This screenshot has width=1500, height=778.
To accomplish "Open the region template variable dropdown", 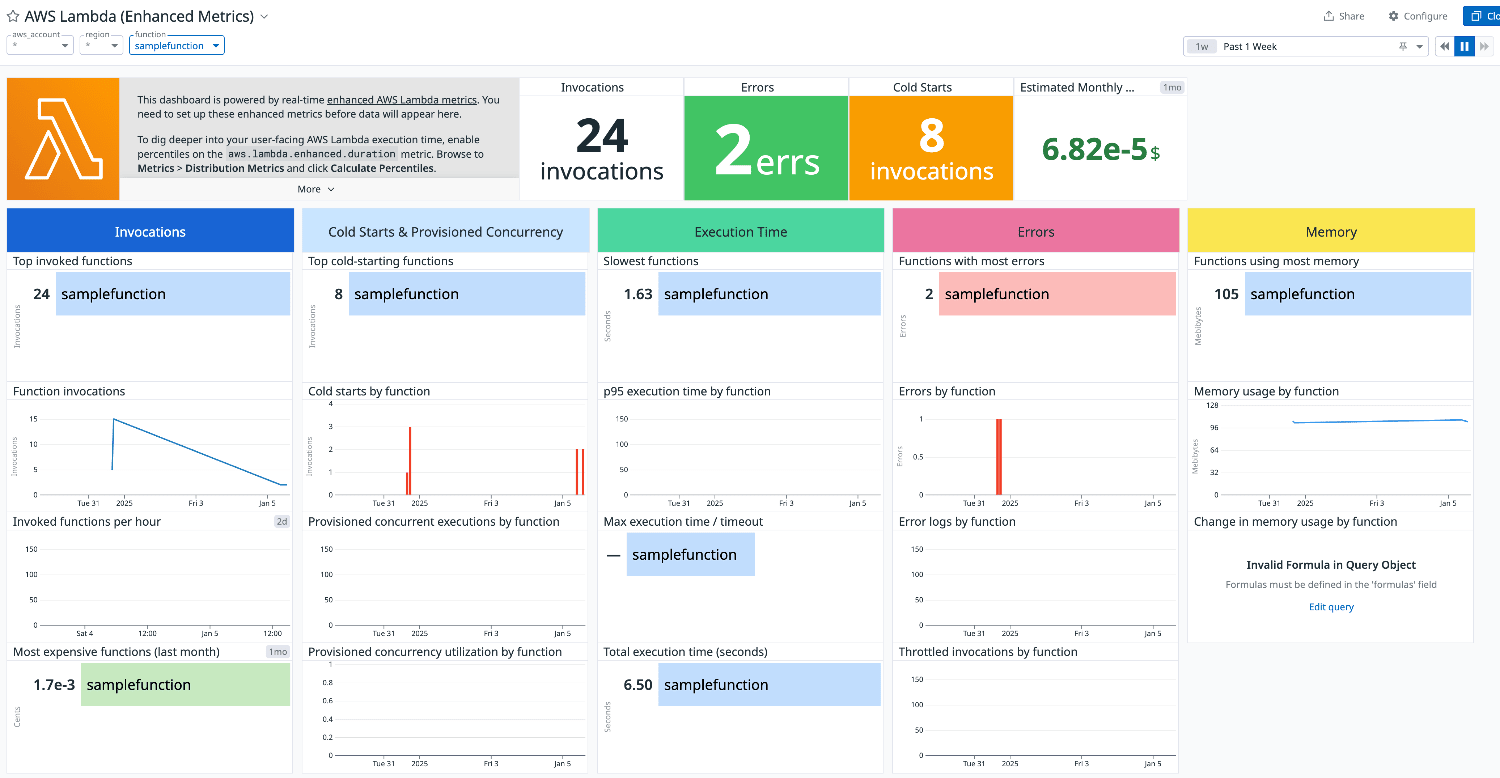I will 101,45.
